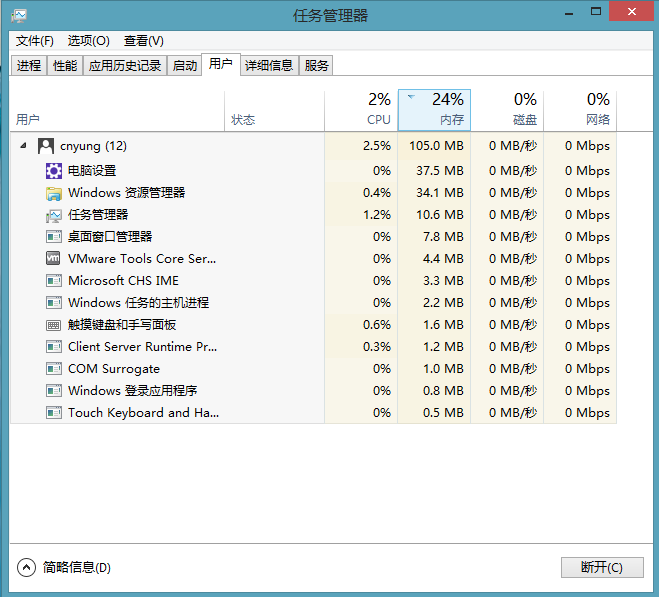Switch to the 应用历史记录 tab
Viewport: 659px width, 597px height.
pyautogui.click(x=125, y=66)
